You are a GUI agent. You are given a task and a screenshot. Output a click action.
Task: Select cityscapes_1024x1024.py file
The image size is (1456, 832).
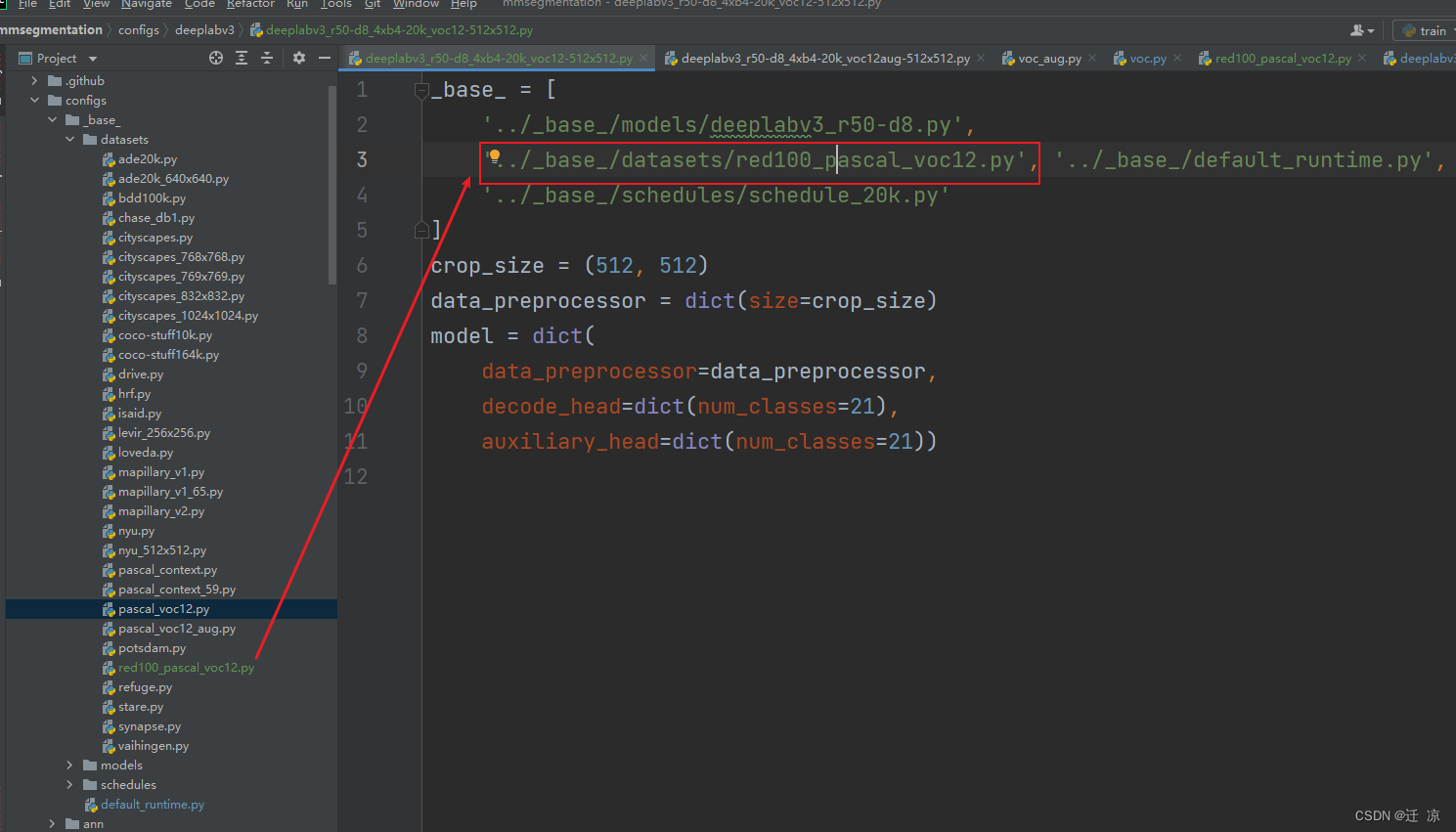(188, 316)
